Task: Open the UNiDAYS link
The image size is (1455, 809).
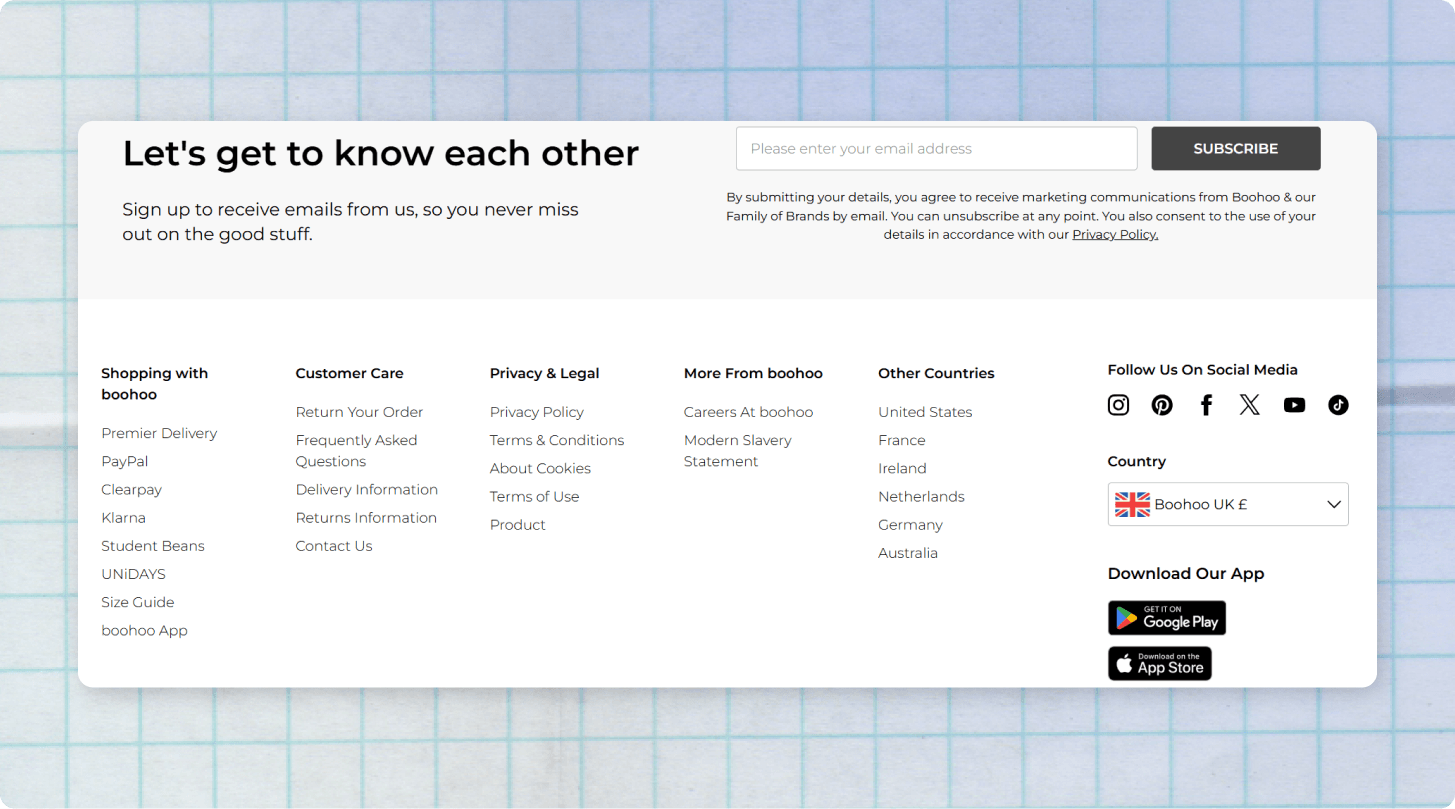Action: click(x=133, y=574)
